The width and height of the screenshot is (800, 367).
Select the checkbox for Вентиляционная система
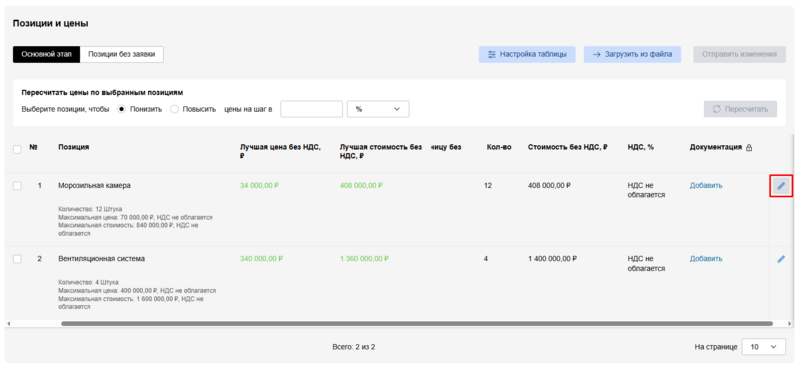point(17,259)
